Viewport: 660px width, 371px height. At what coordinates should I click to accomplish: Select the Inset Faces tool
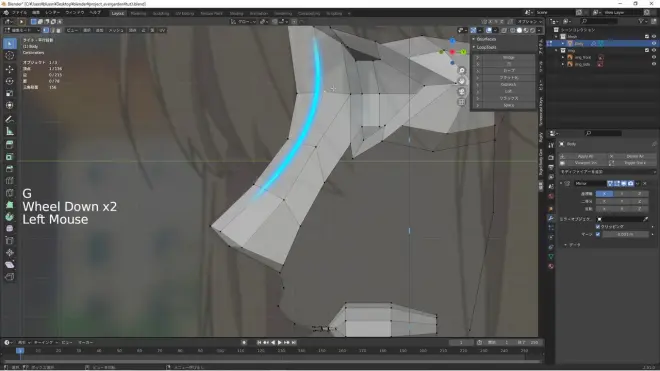point(10,157)
